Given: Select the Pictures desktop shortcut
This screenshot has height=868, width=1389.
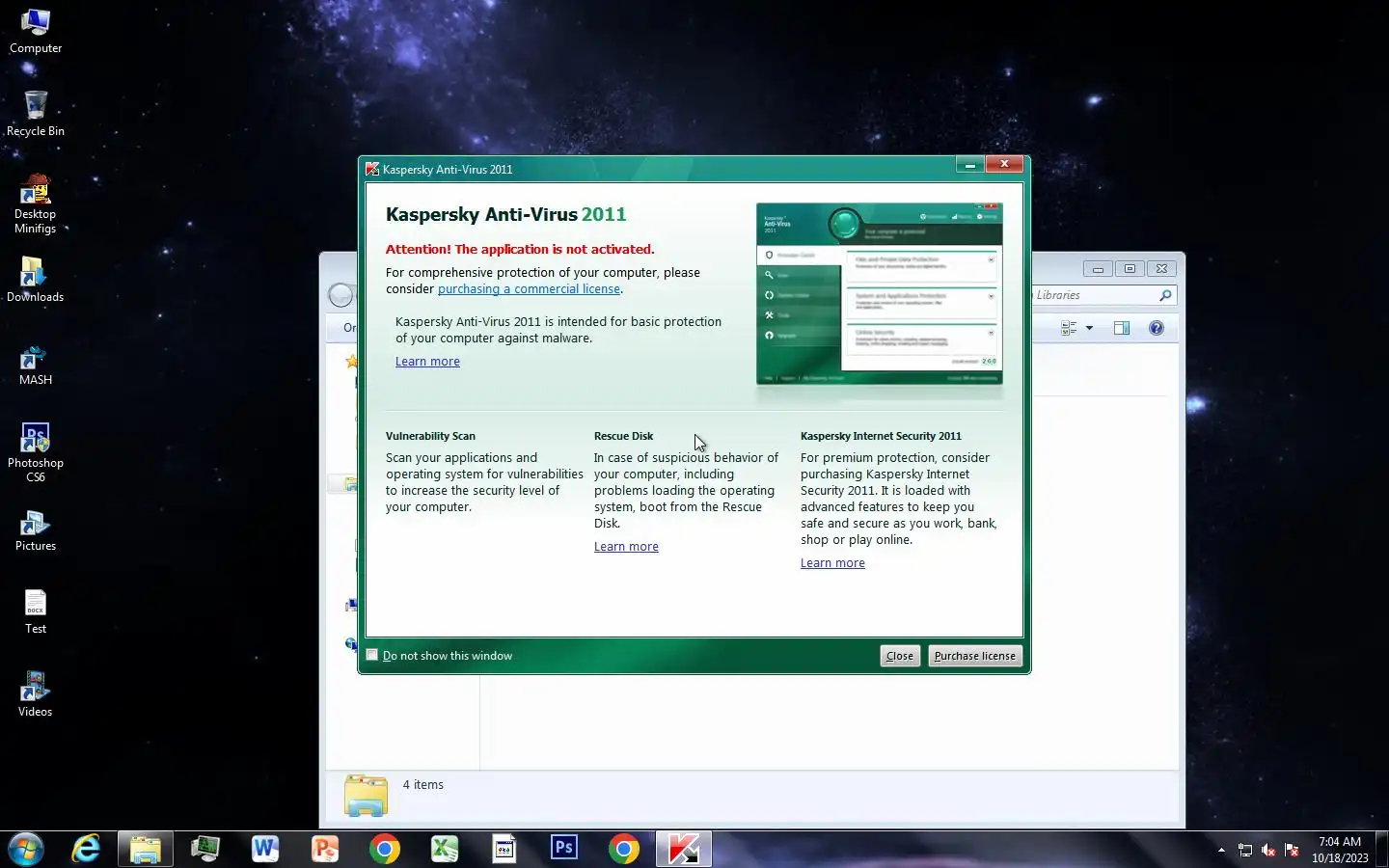Looking at the screenshot, I should point(36,530).
